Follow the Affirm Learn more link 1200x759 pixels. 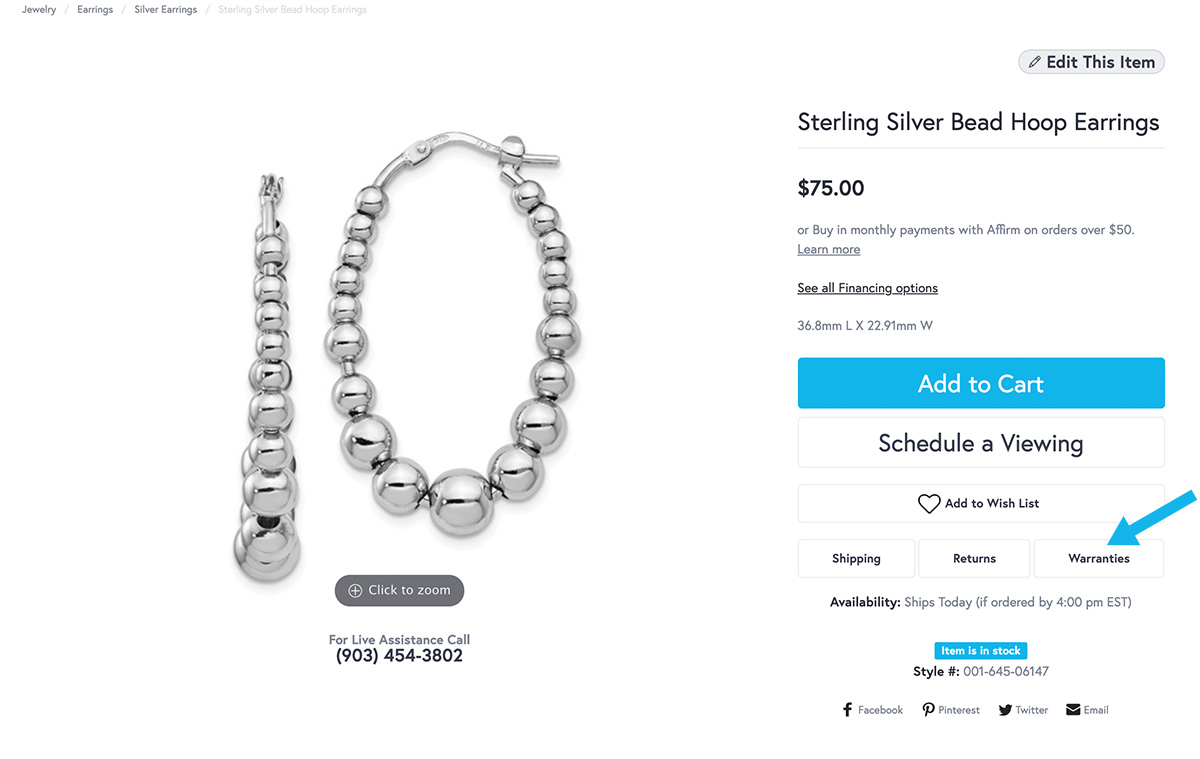828,250
